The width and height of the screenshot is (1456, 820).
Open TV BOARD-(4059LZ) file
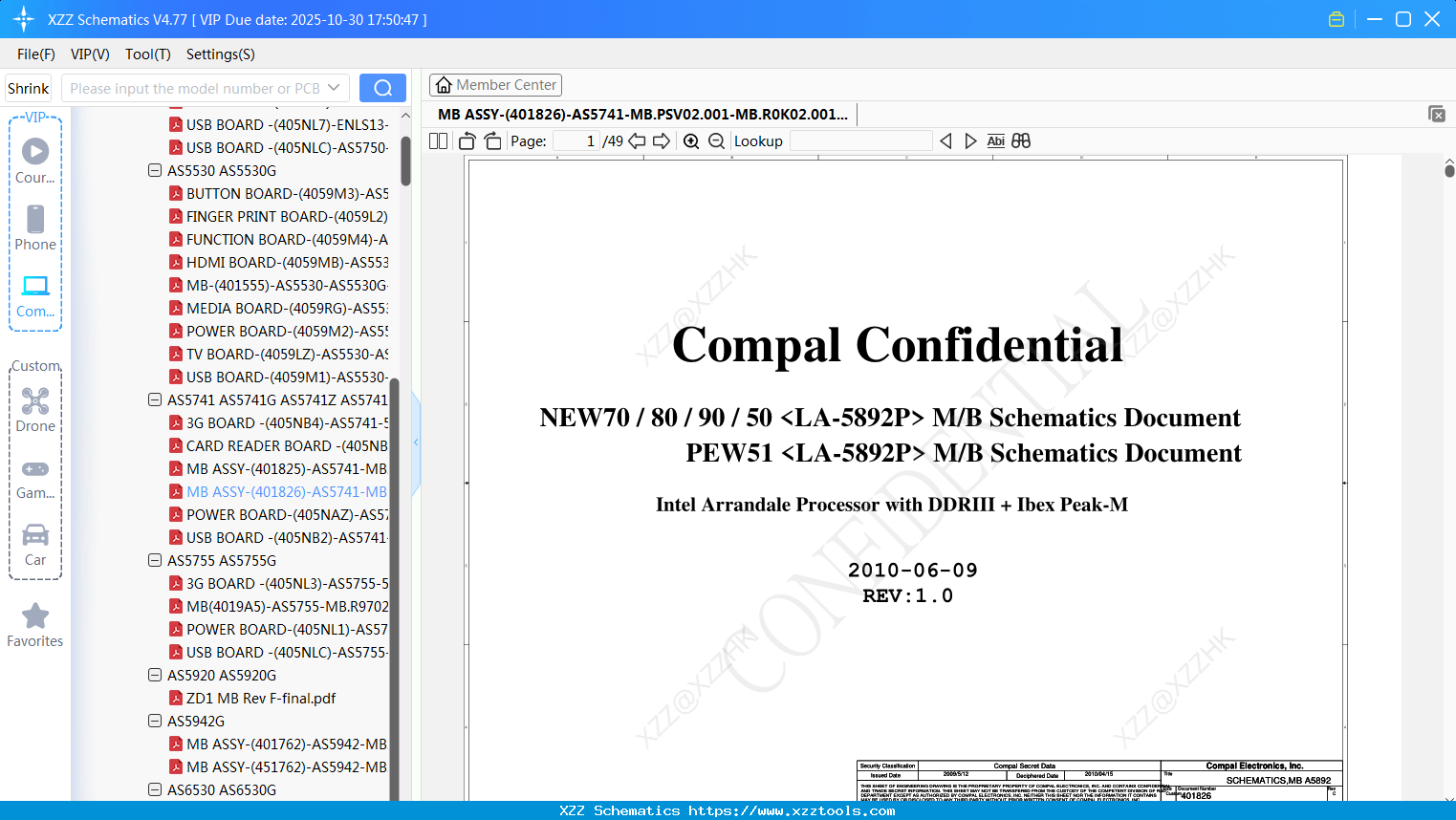[x=278, y=355]
